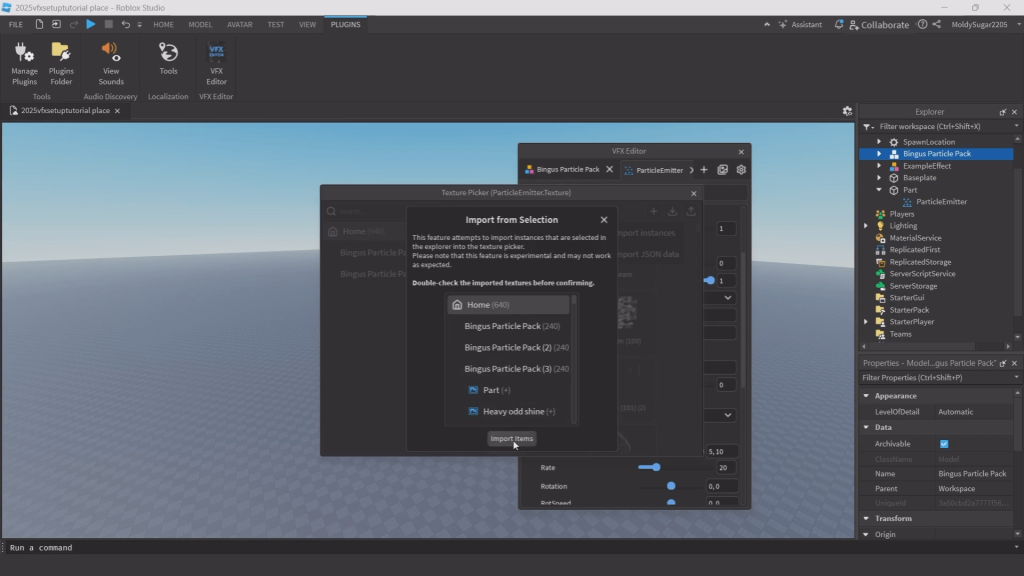Switch to the VIEW ribbon tab
The width and height of the screenshot is (1024, 576).
[307, 24]
